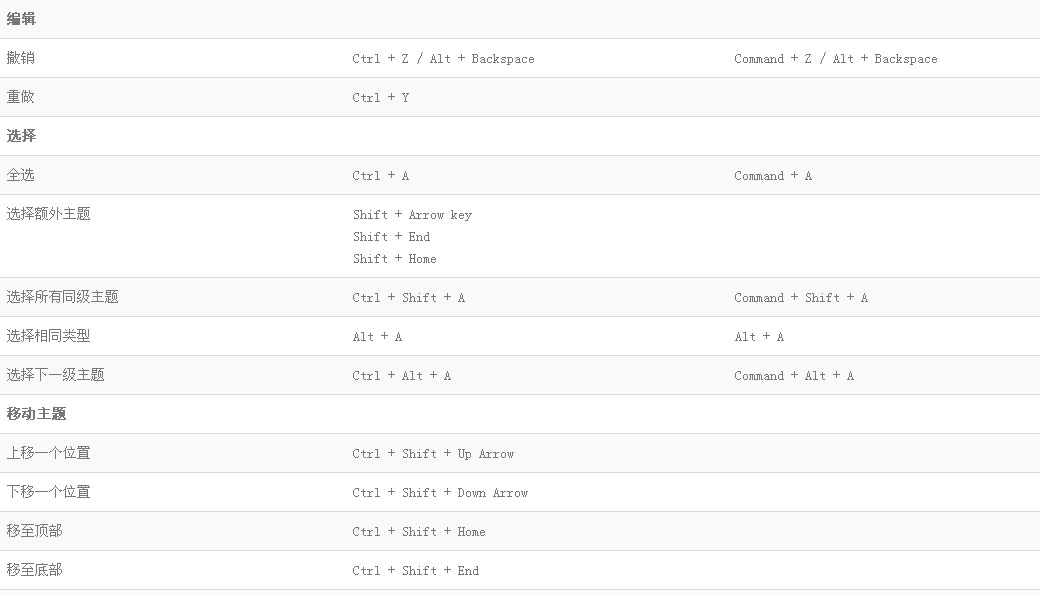Select the 移至顶部 row label
Viewport: 1040px width, 595px height.
click(x=34, y=531)
